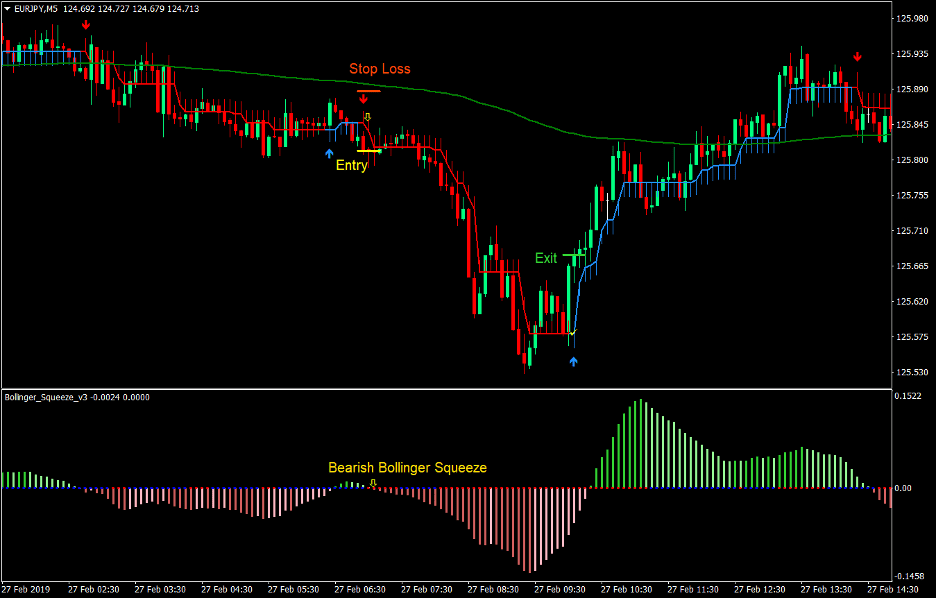Click the blue arrow under the Exit point

[x=573, y=362]
